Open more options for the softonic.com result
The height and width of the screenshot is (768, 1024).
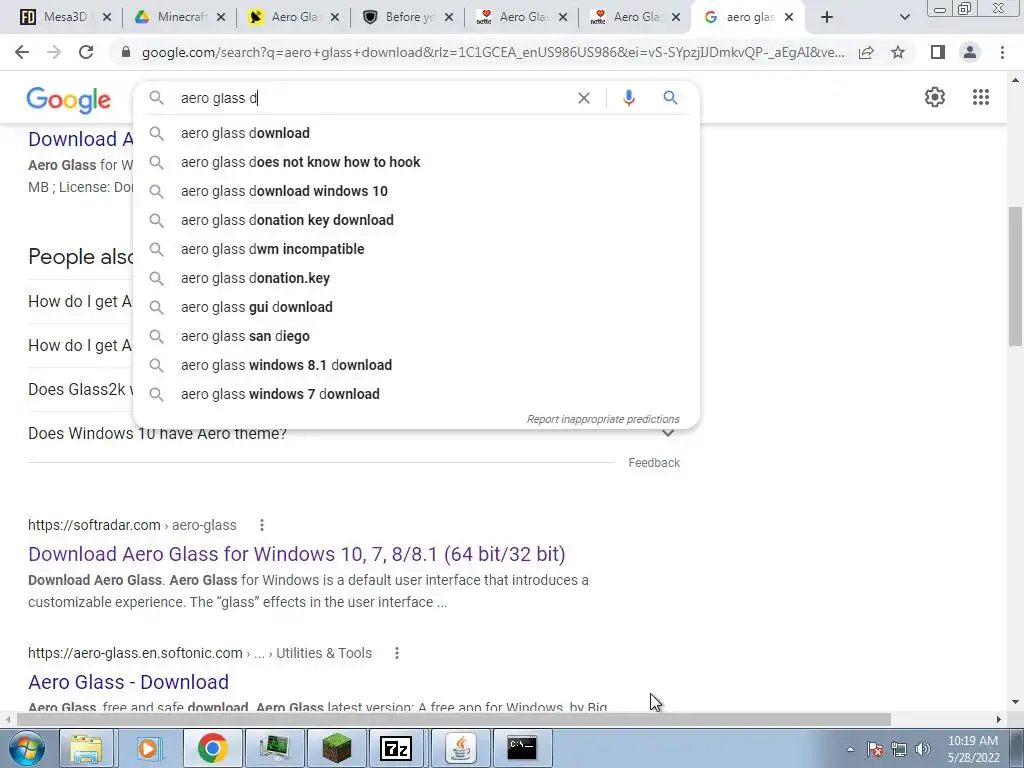pos(396,653)
